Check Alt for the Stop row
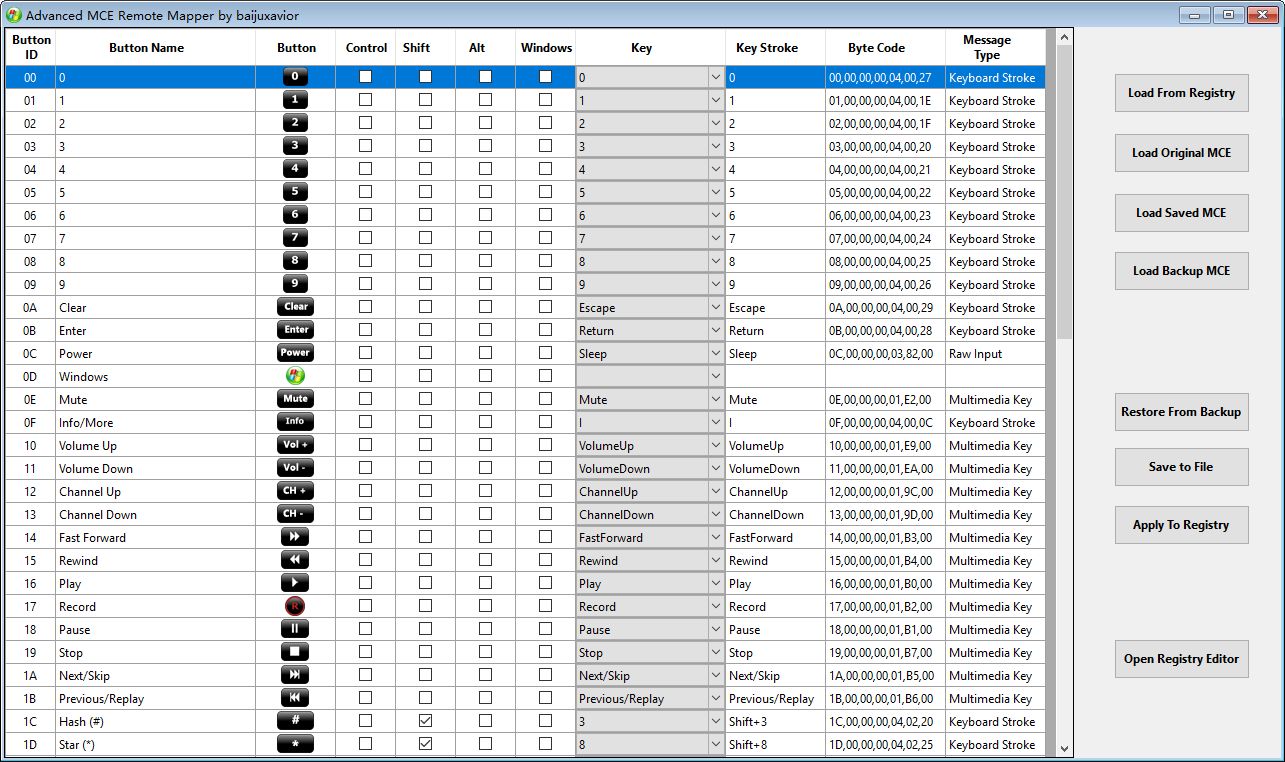The width and height of the screenshot is (1285, 762). (485, 652)
